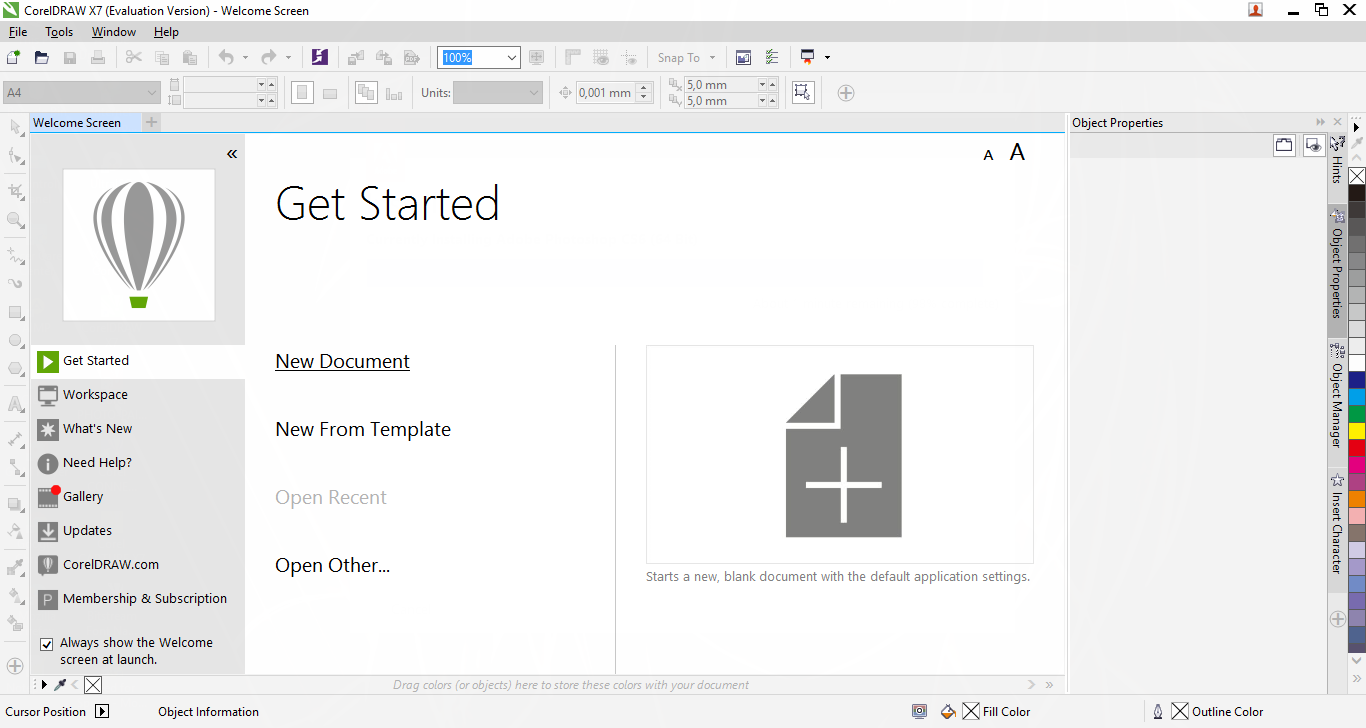Image resolution: width=1366 pixels, height=728 pixels.
Task: Click the New Document link
Action: point(343,362)
